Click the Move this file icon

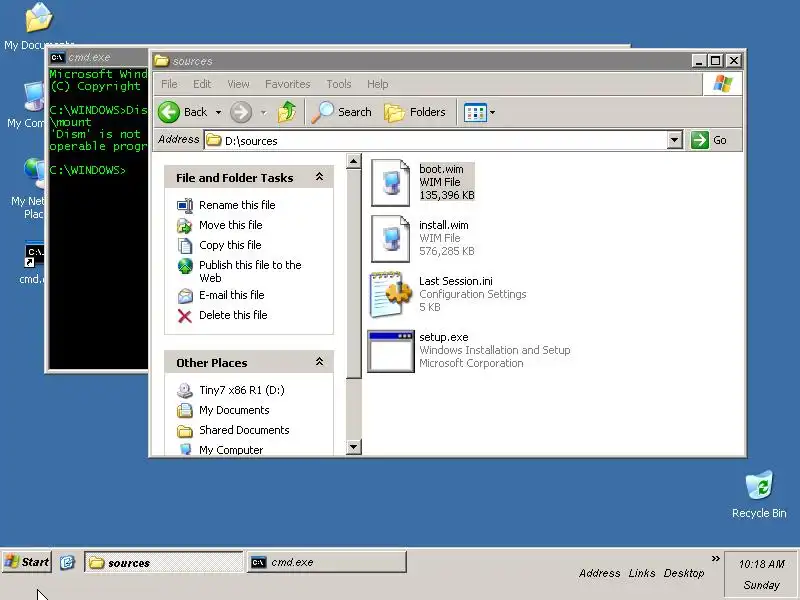click(185, 225)
